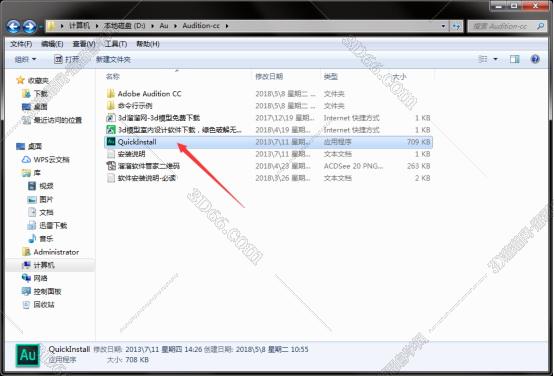
Task: Click the 新建文件夹 button
Action: coord(113,59)
